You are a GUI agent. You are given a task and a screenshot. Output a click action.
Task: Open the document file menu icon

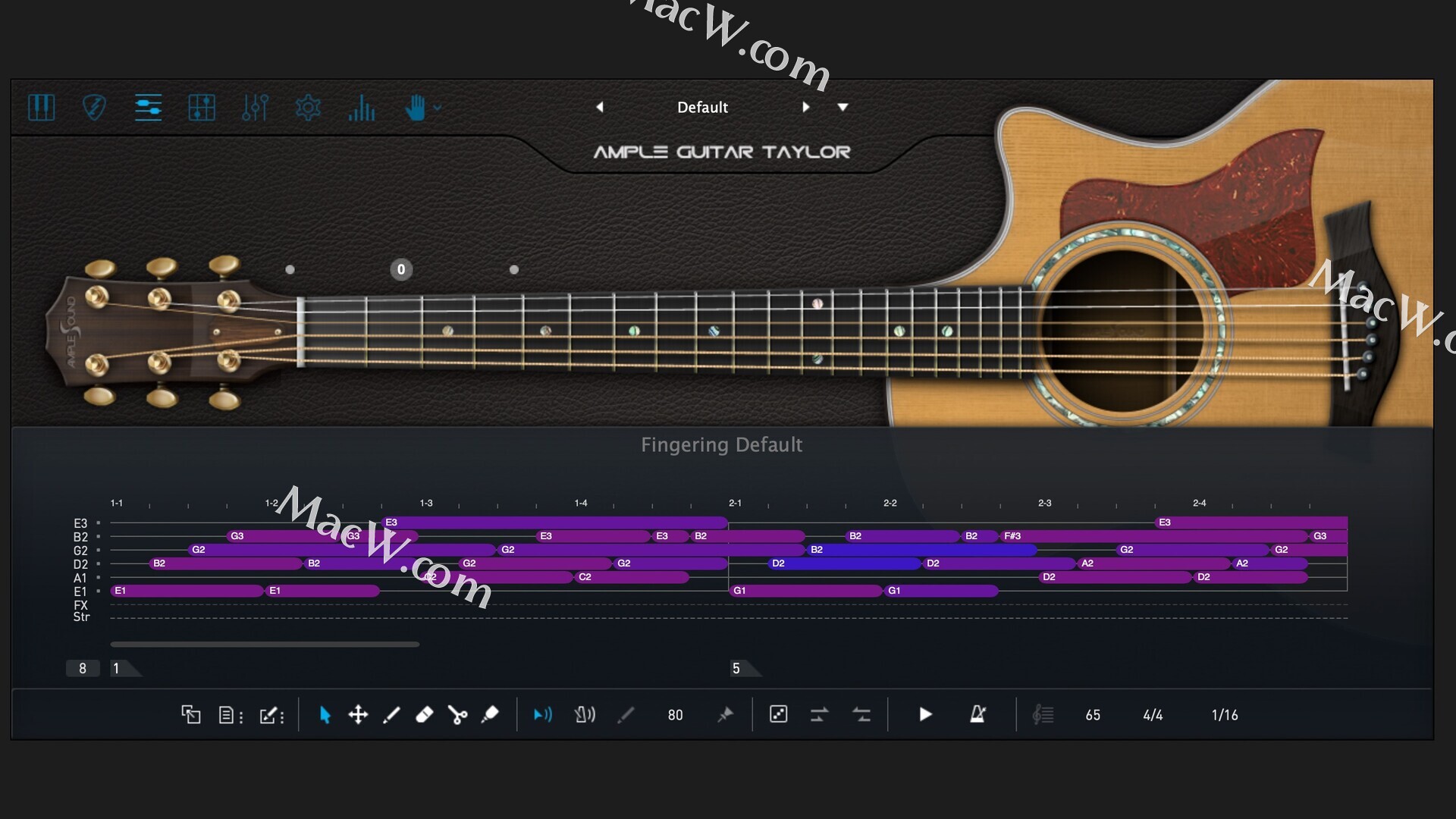230,715
